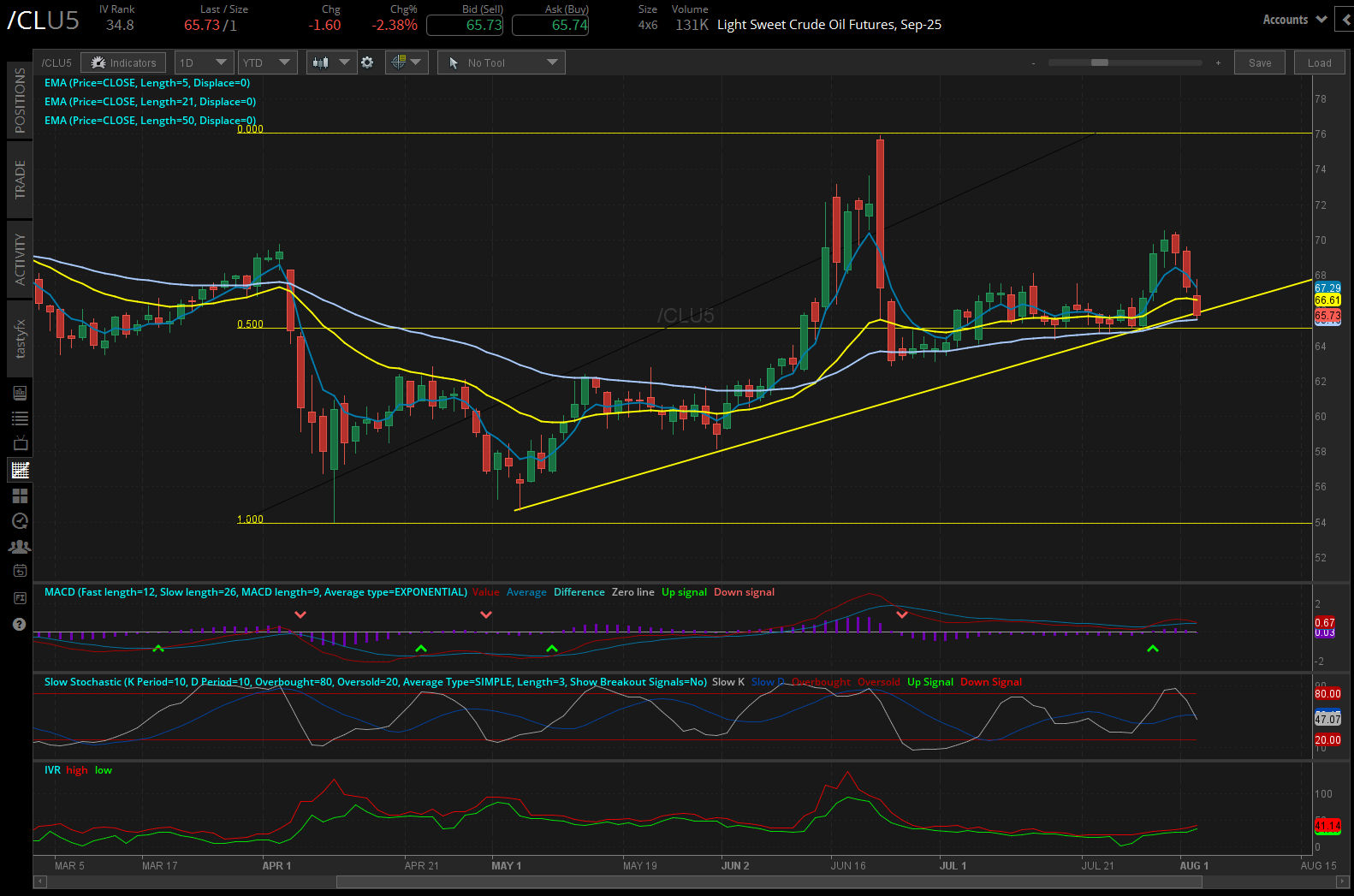Click the EMA Length=50 study label

(x=150, y=121)
